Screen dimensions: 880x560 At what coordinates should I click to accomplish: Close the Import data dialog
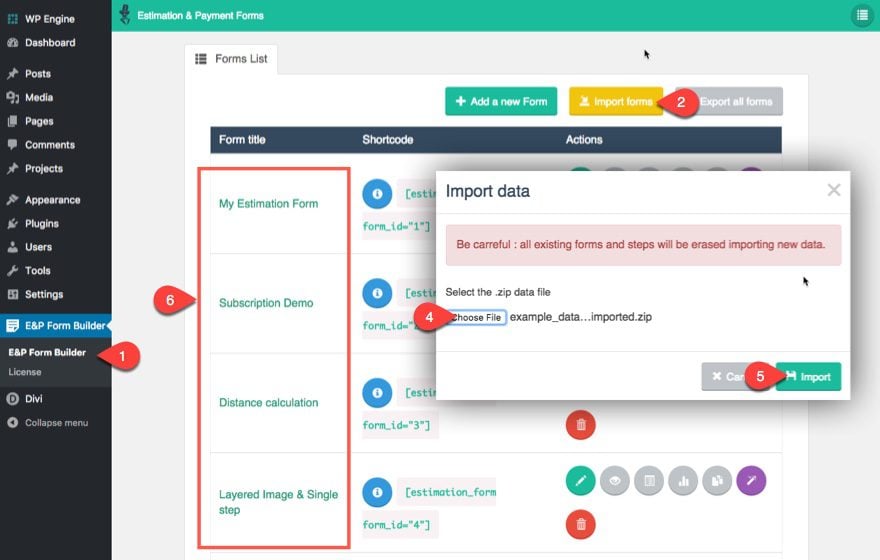[x=833, y=190]
